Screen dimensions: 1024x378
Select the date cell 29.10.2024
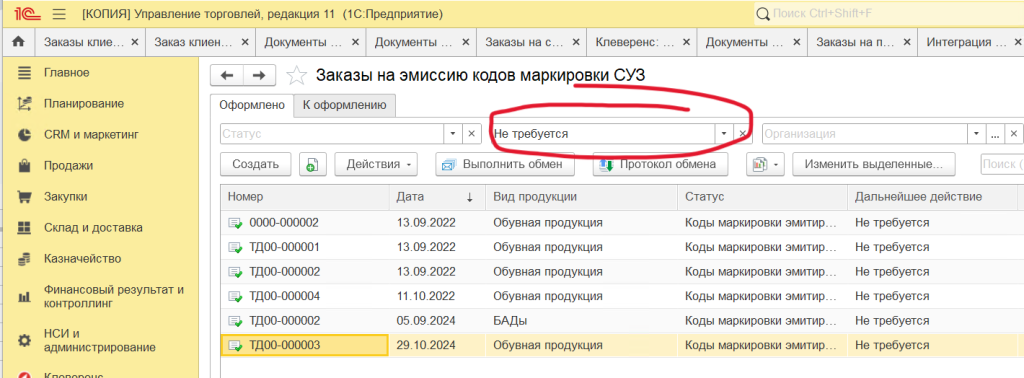pos(438,345)
